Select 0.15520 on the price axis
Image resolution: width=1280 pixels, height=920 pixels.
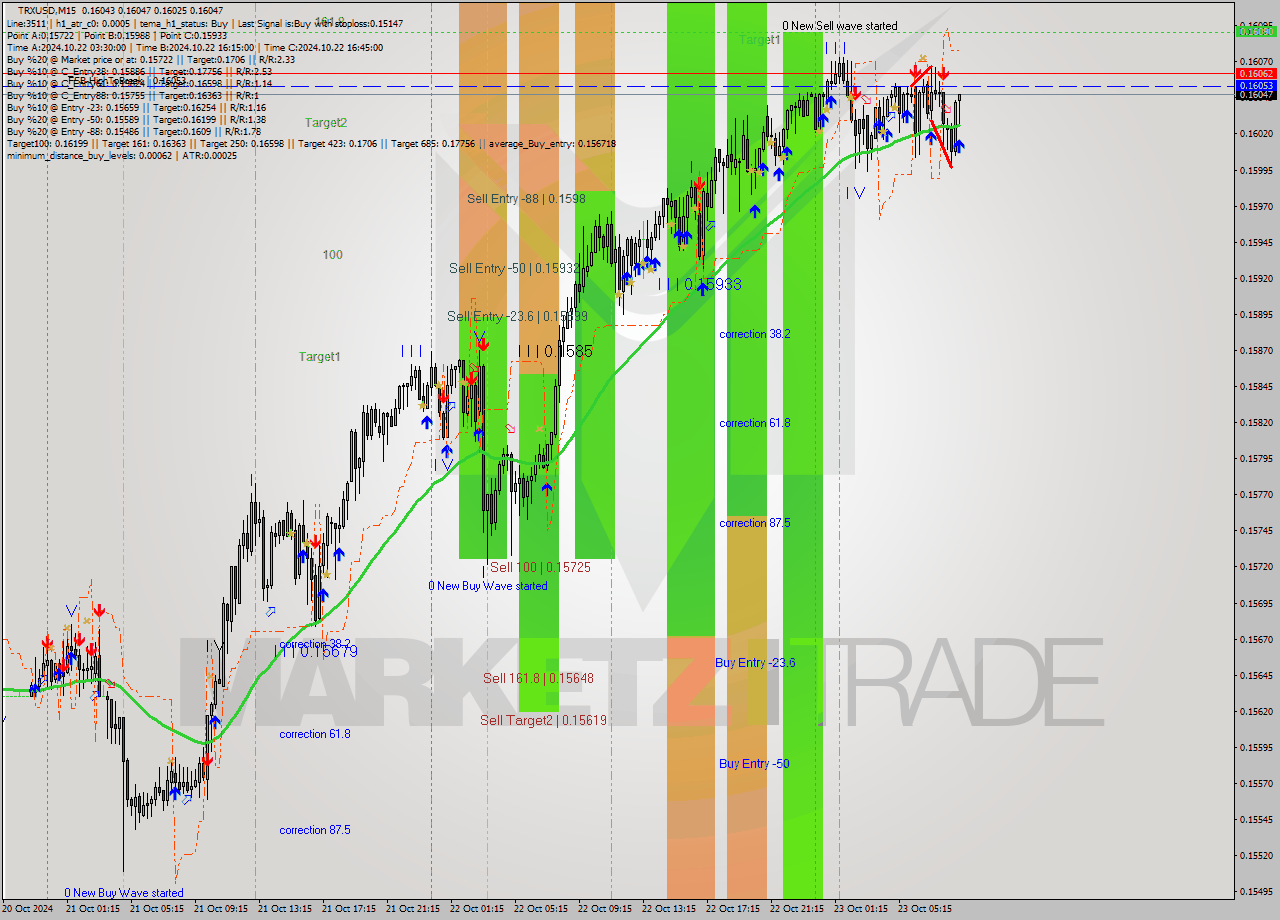pyautogui.click(x=1255, y=856)
